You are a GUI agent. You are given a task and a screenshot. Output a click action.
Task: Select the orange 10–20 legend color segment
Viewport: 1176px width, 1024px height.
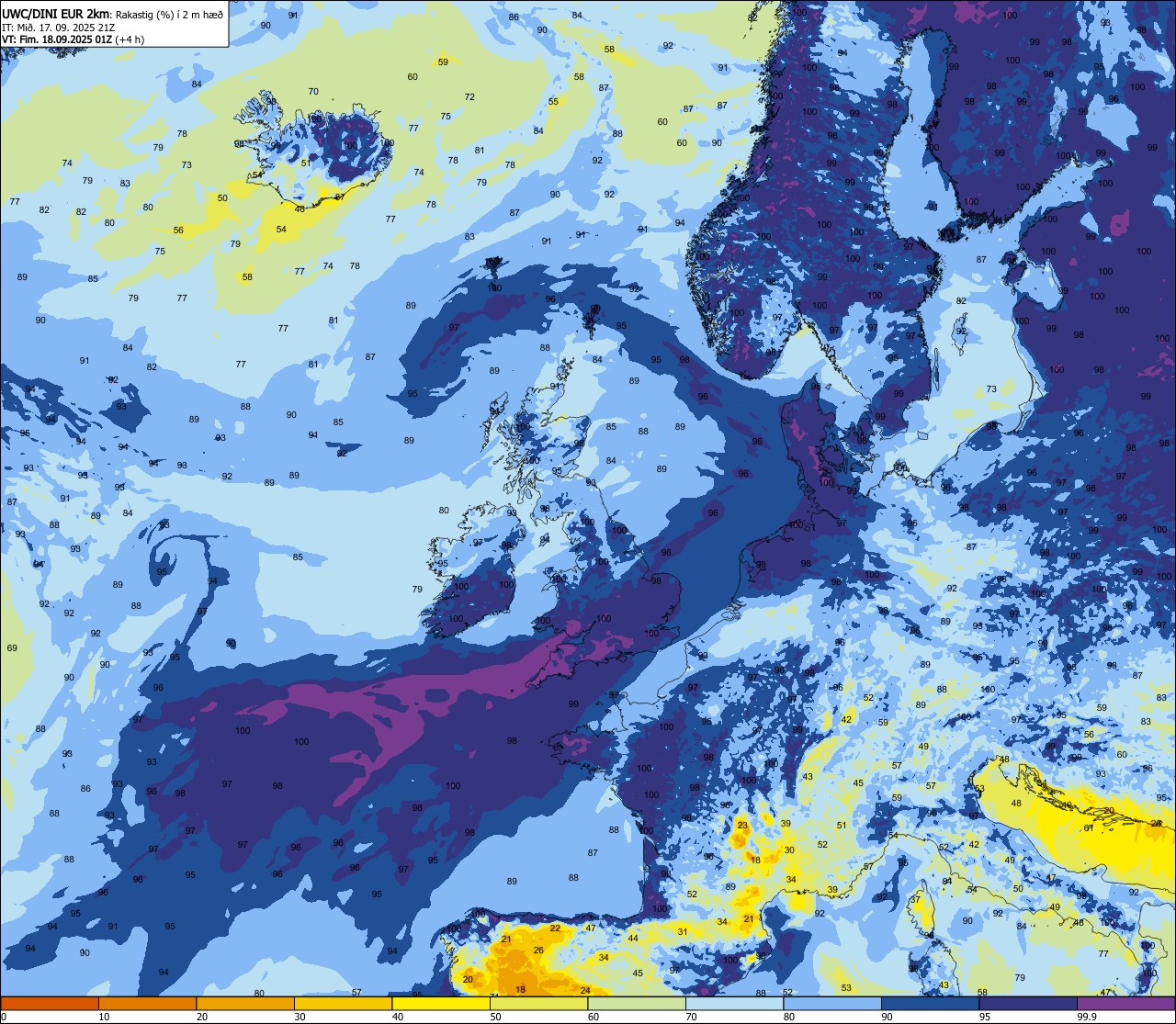[x=147, y=1003]
